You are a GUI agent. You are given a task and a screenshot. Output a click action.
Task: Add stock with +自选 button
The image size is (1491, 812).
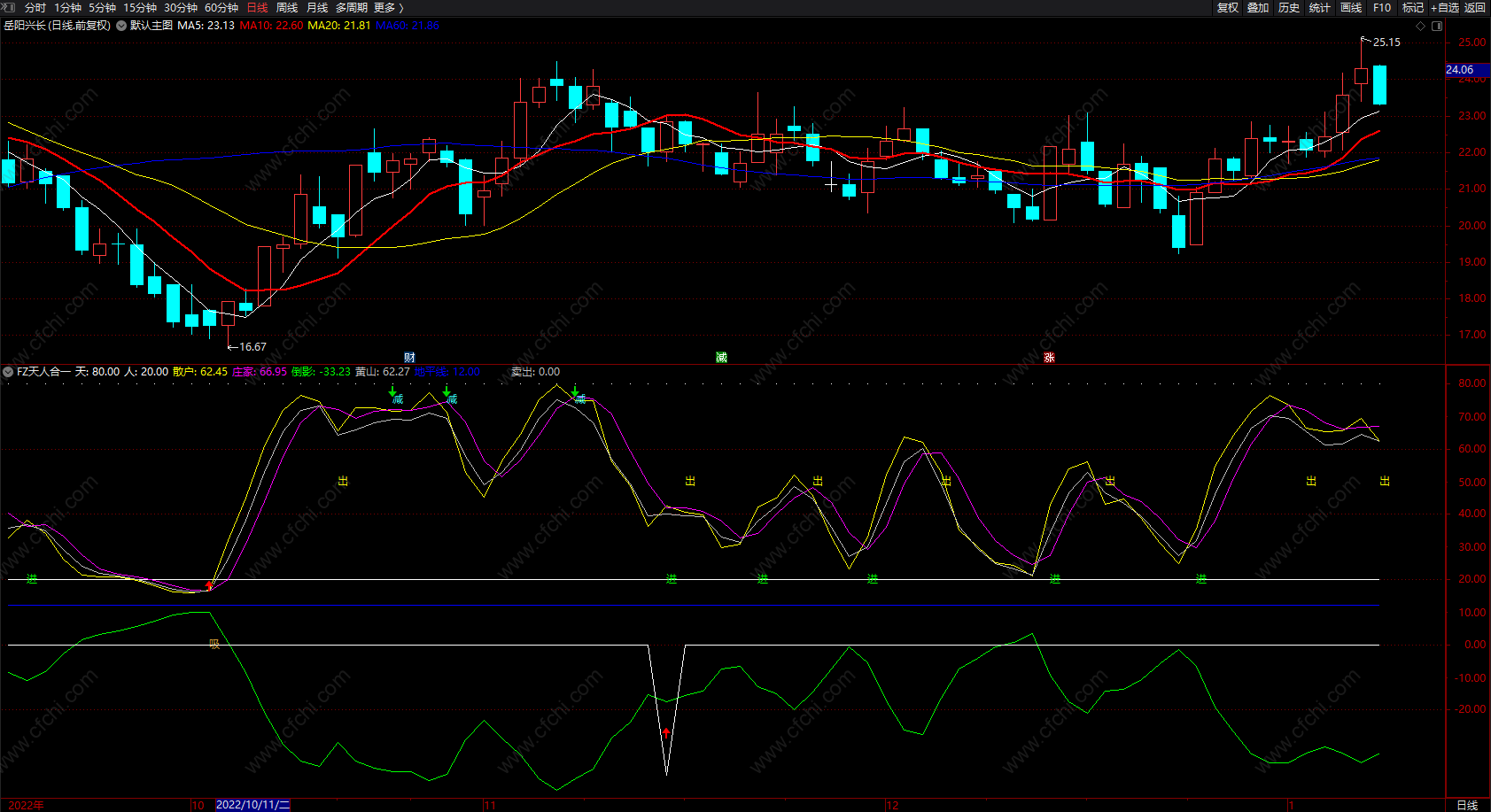tap(1444, 8)
